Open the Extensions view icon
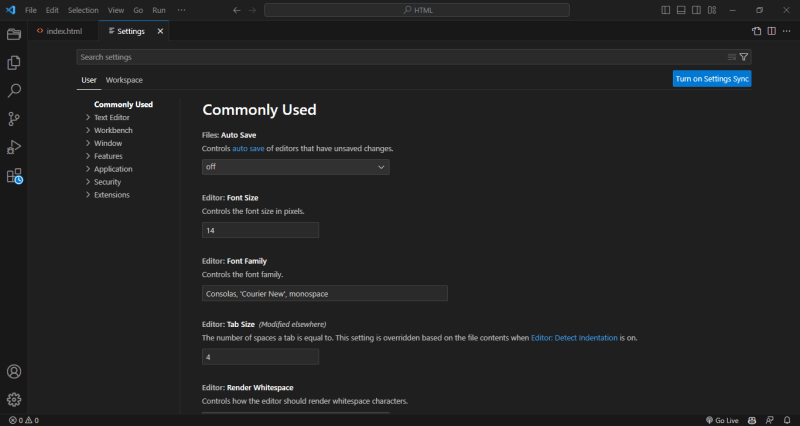This screenshot has width=800, height=426. click(x=14, y=176)
